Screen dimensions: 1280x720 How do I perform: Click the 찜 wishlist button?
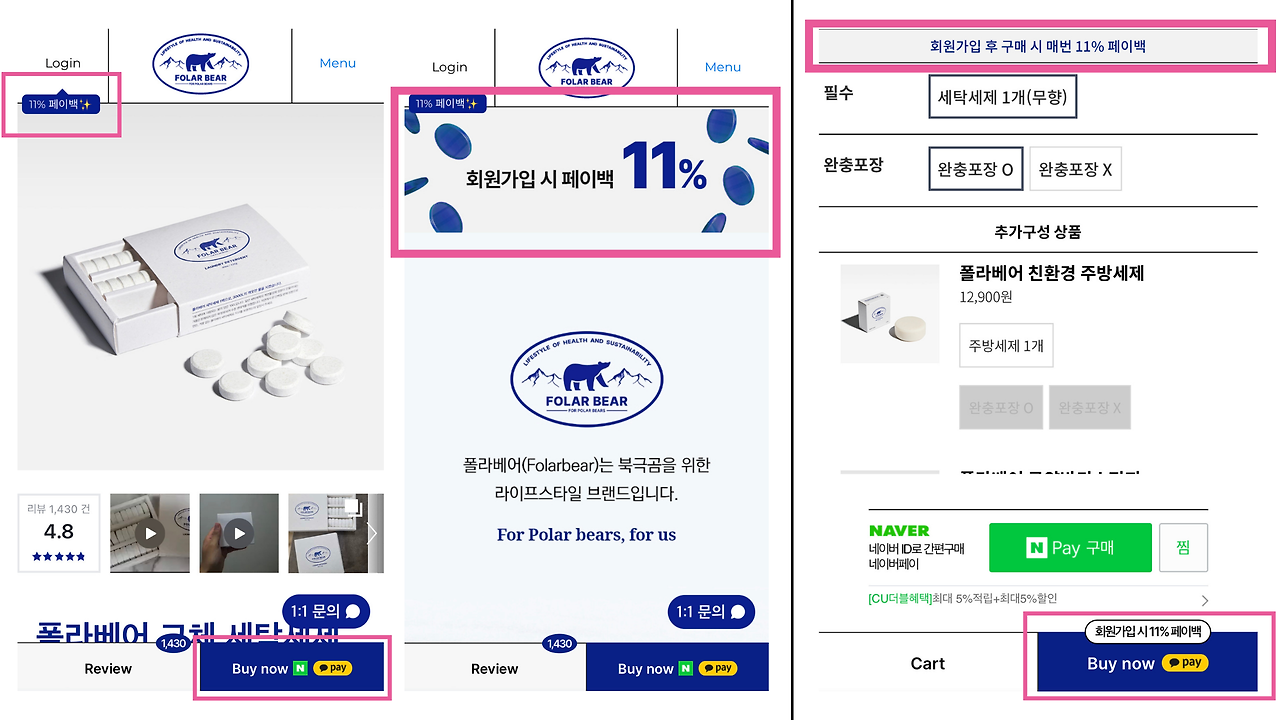coord(1183,548)
